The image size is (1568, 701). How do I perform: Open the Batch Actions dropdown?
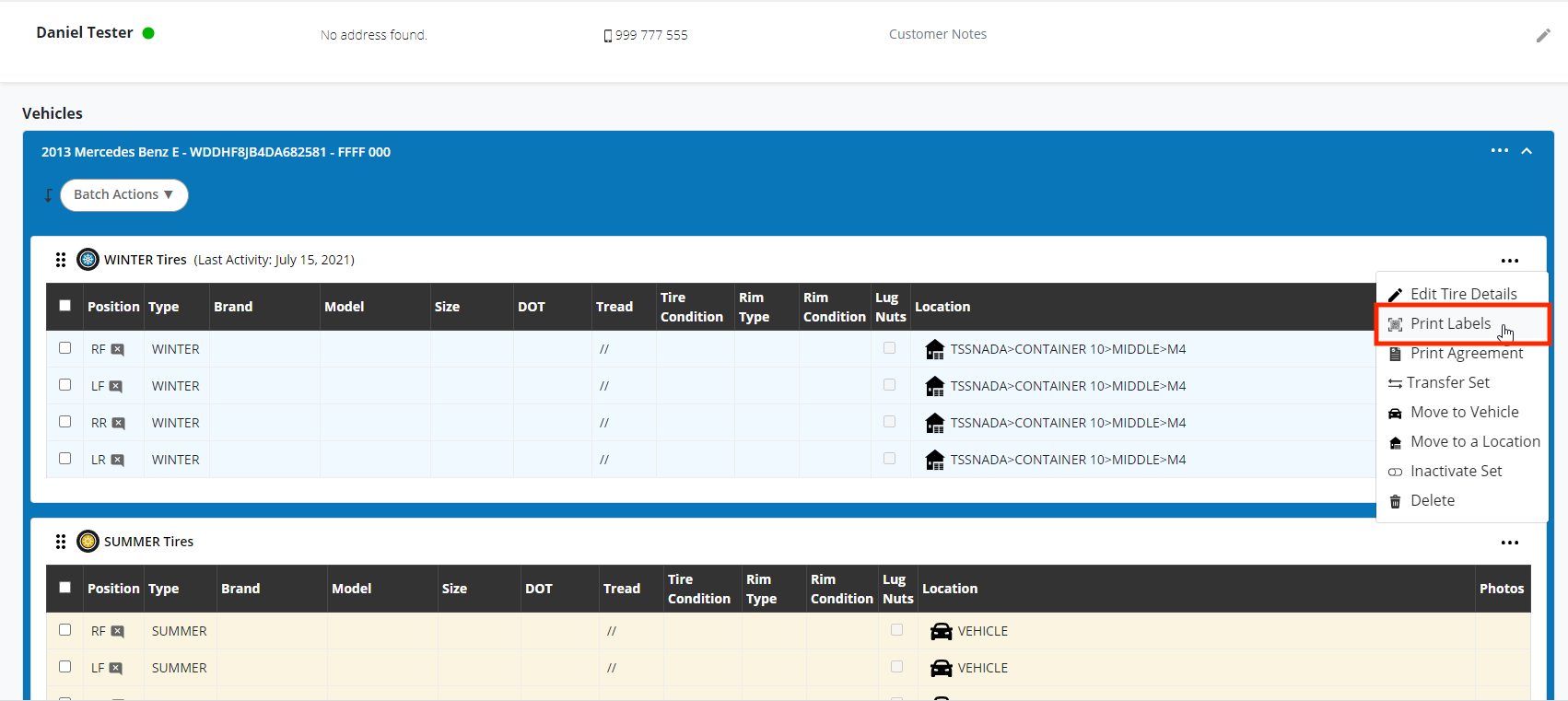[124, 195]
